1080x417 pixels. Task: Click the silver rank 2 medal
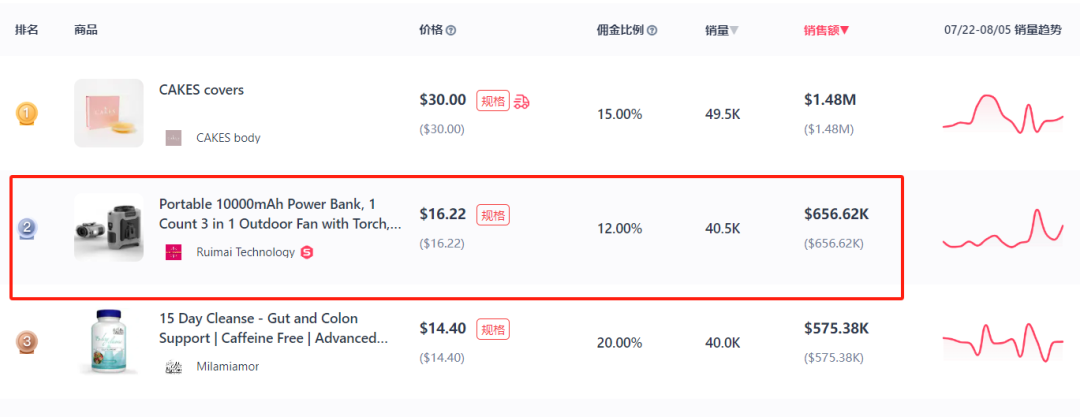tap(27, 227)
